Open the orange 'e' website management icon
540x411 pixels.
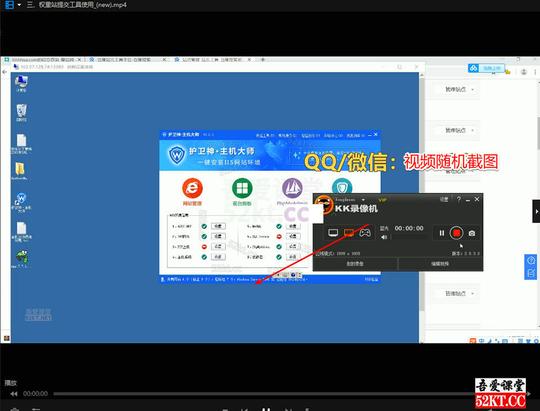point(192,188)
